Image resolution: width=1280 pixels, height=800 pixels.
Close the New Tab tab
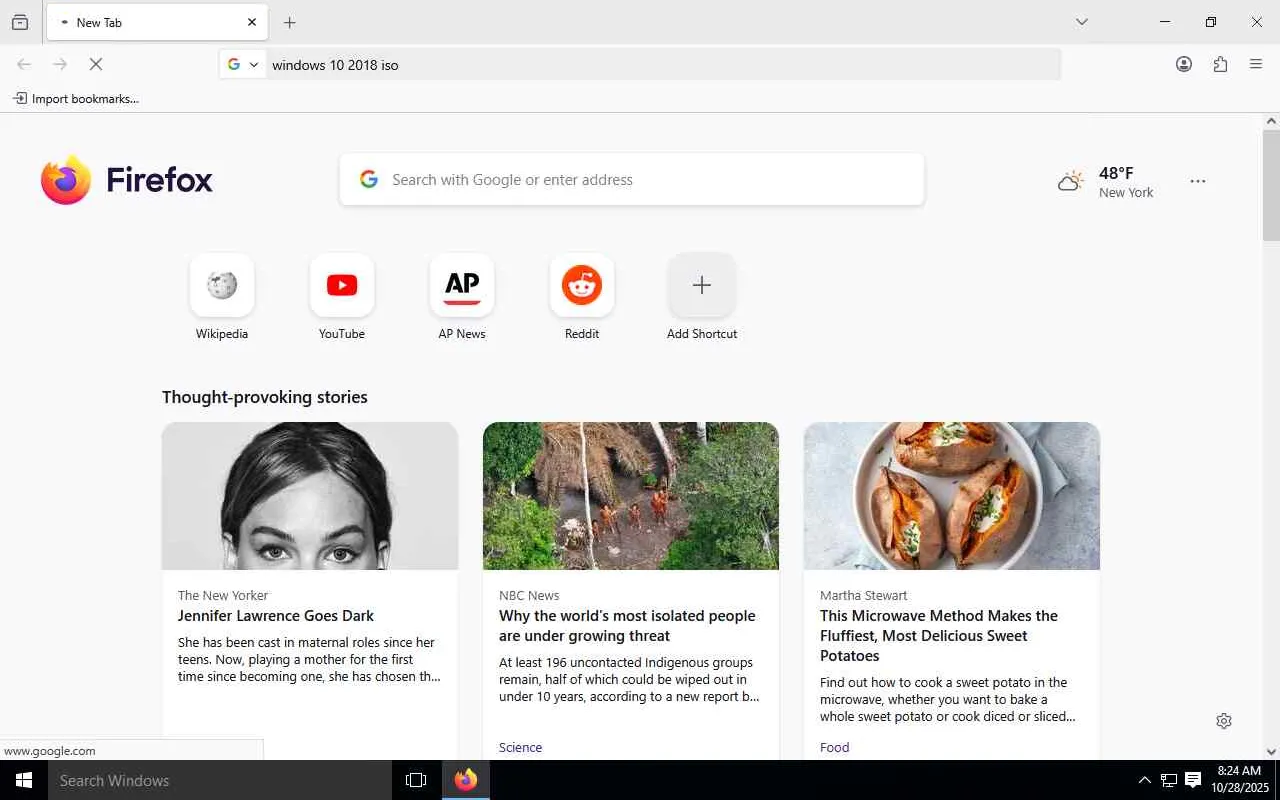coord(252,22)
